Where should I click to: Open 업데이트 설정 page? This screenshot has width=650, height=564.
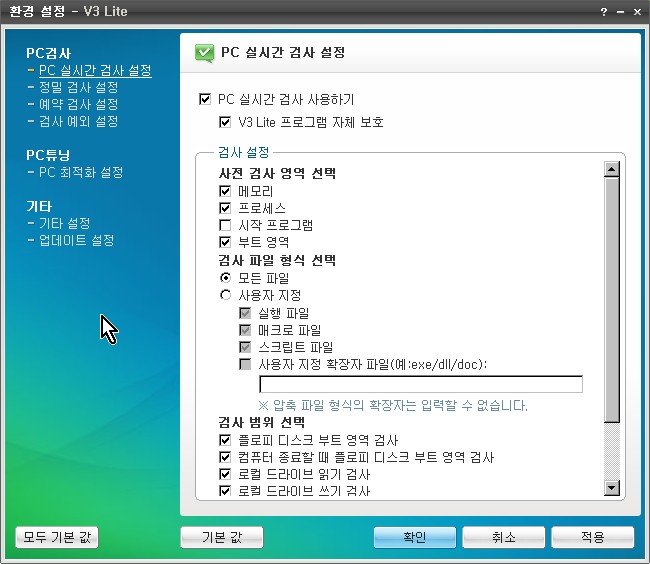pyautogui.click(x=76, y=240)
